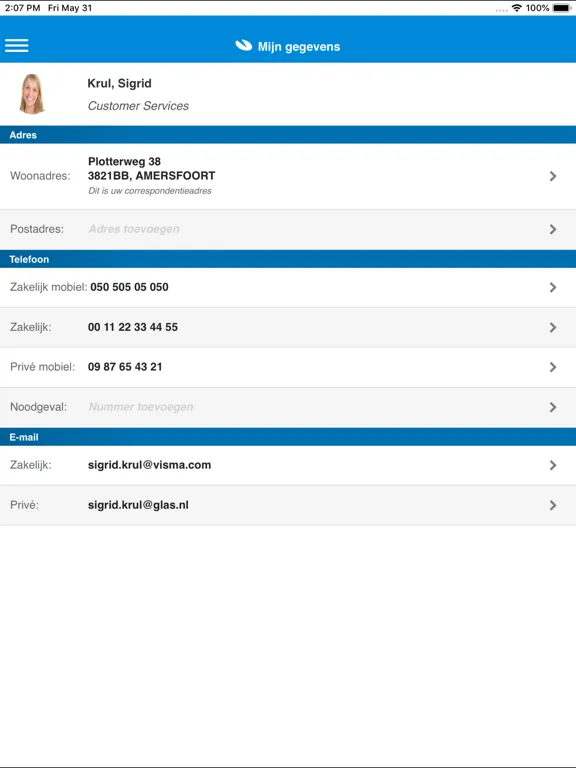Tap 'Dit is uw correspondentieadres' note
Screen dimensions: 576x768
coord(150,191)
